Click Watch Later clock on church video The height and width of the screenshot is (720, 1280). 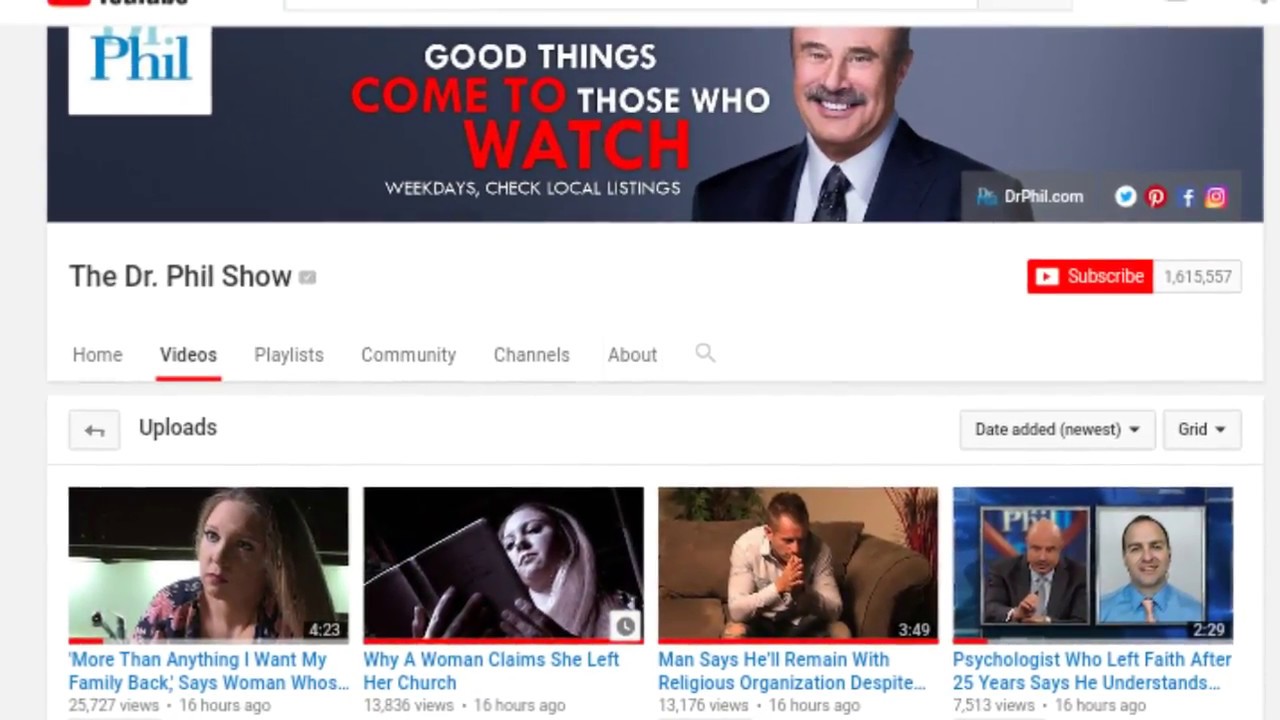[625, 626]
